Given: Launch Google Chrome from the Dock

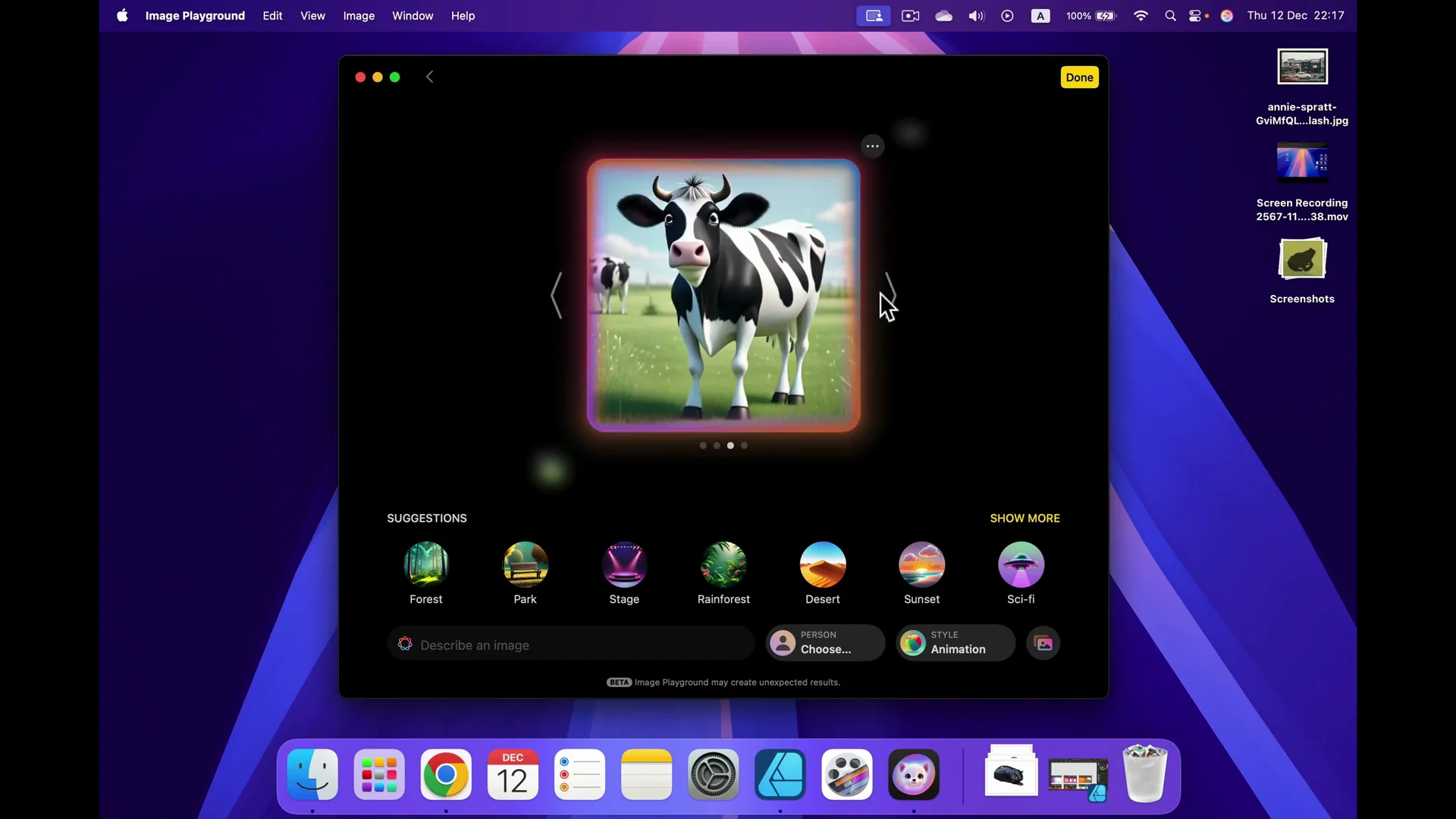Looking at the screenshot, I should tap(447, 774).
